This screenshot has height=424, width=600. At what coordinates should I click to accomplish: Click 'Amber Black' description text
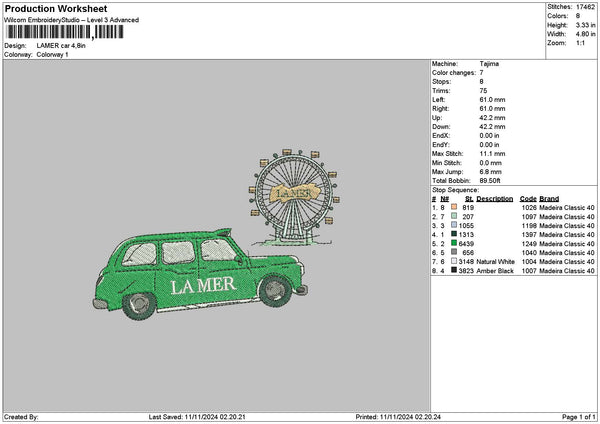(x=495, y=271)
